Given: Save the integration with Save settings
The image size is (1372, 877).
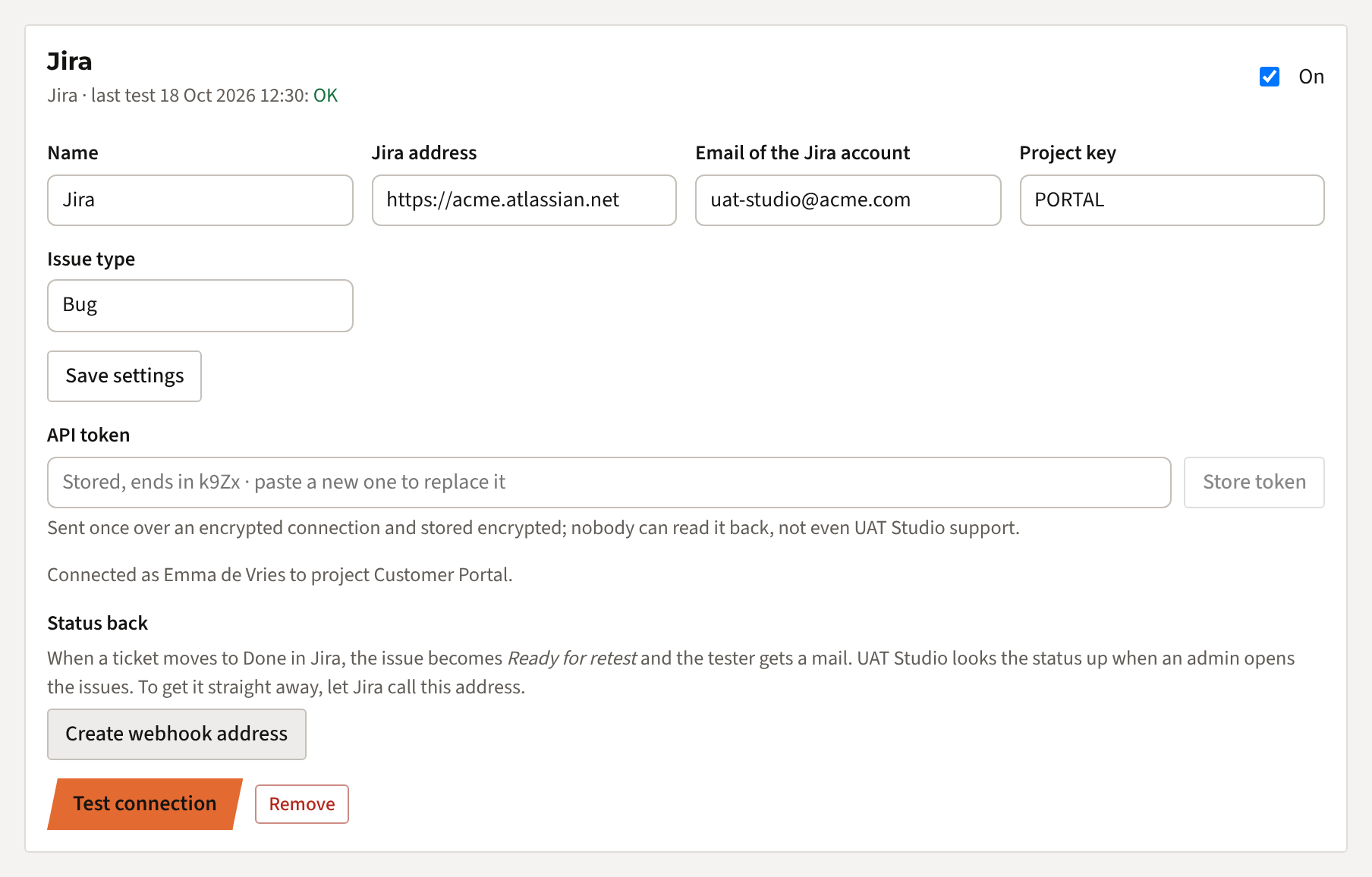Looking at the screenshot, I should tap(124, 376).
